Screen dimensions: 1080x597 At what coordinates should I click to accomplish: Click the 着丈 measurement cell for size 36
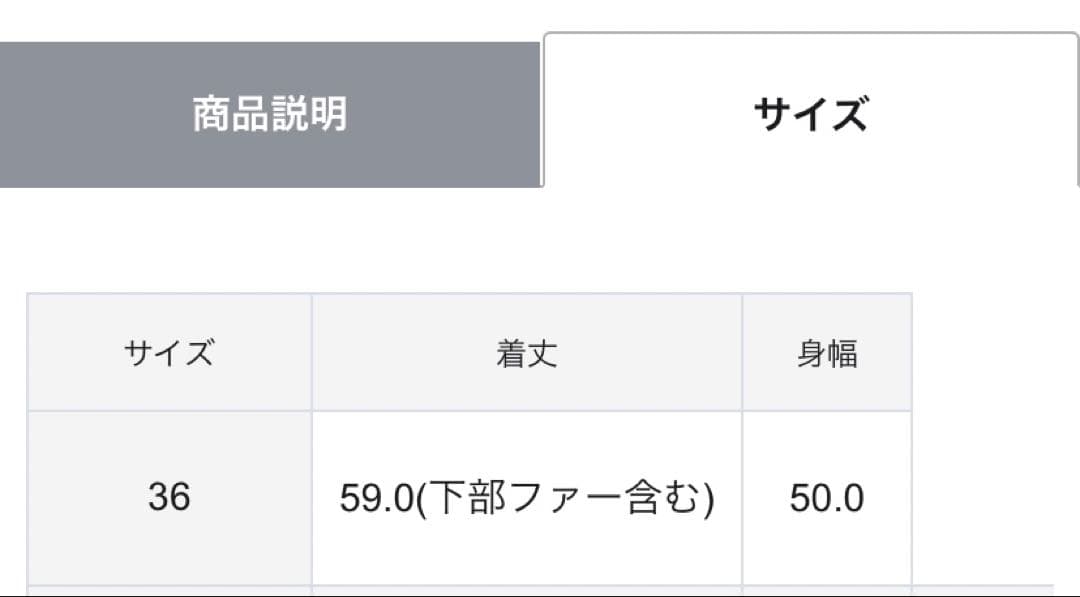(526, 498)
